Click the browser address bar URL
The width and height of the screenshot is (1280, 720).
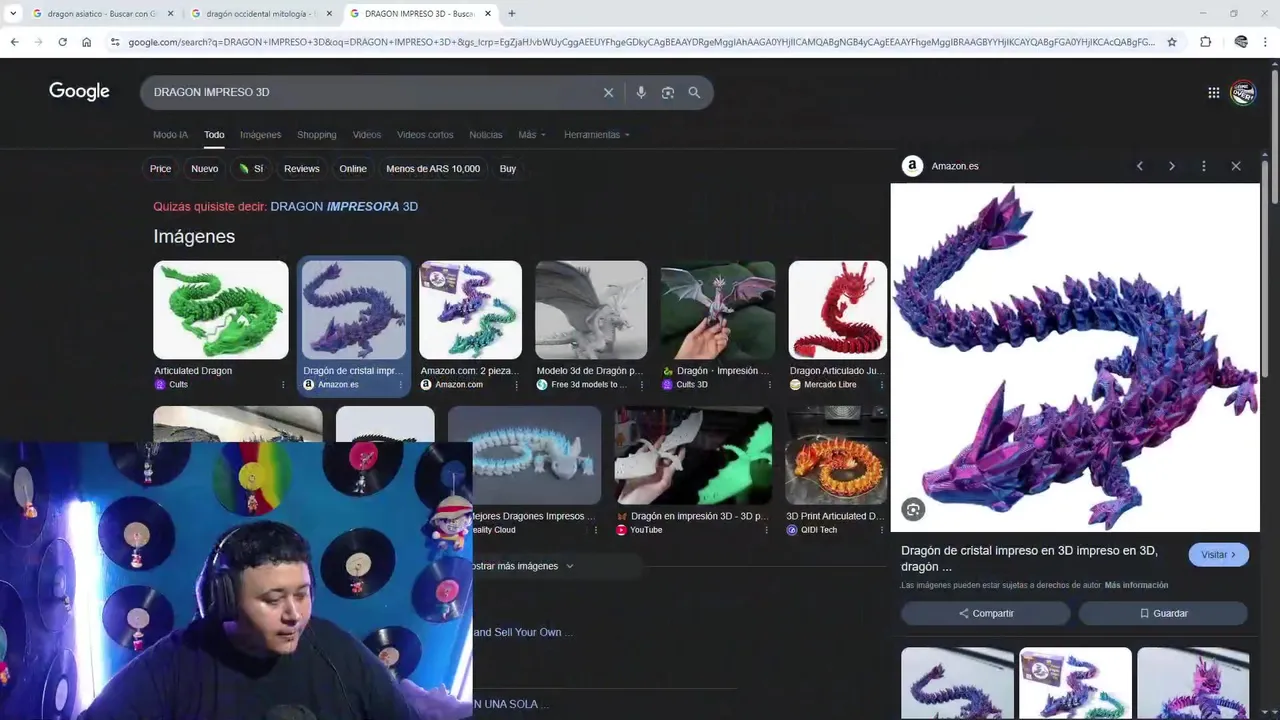click(640, 42)
